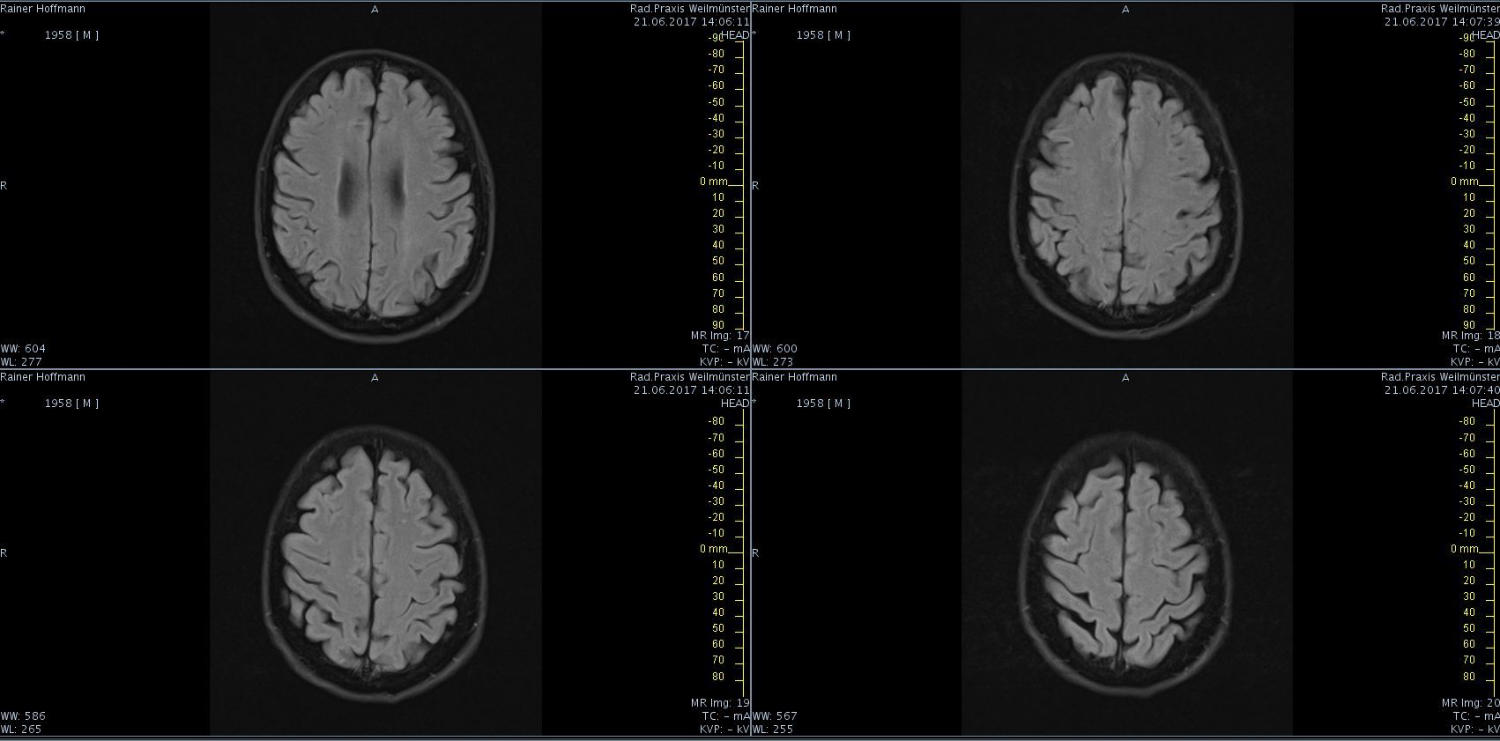Click the 0 mm mark on top-right ruler

1464,182
